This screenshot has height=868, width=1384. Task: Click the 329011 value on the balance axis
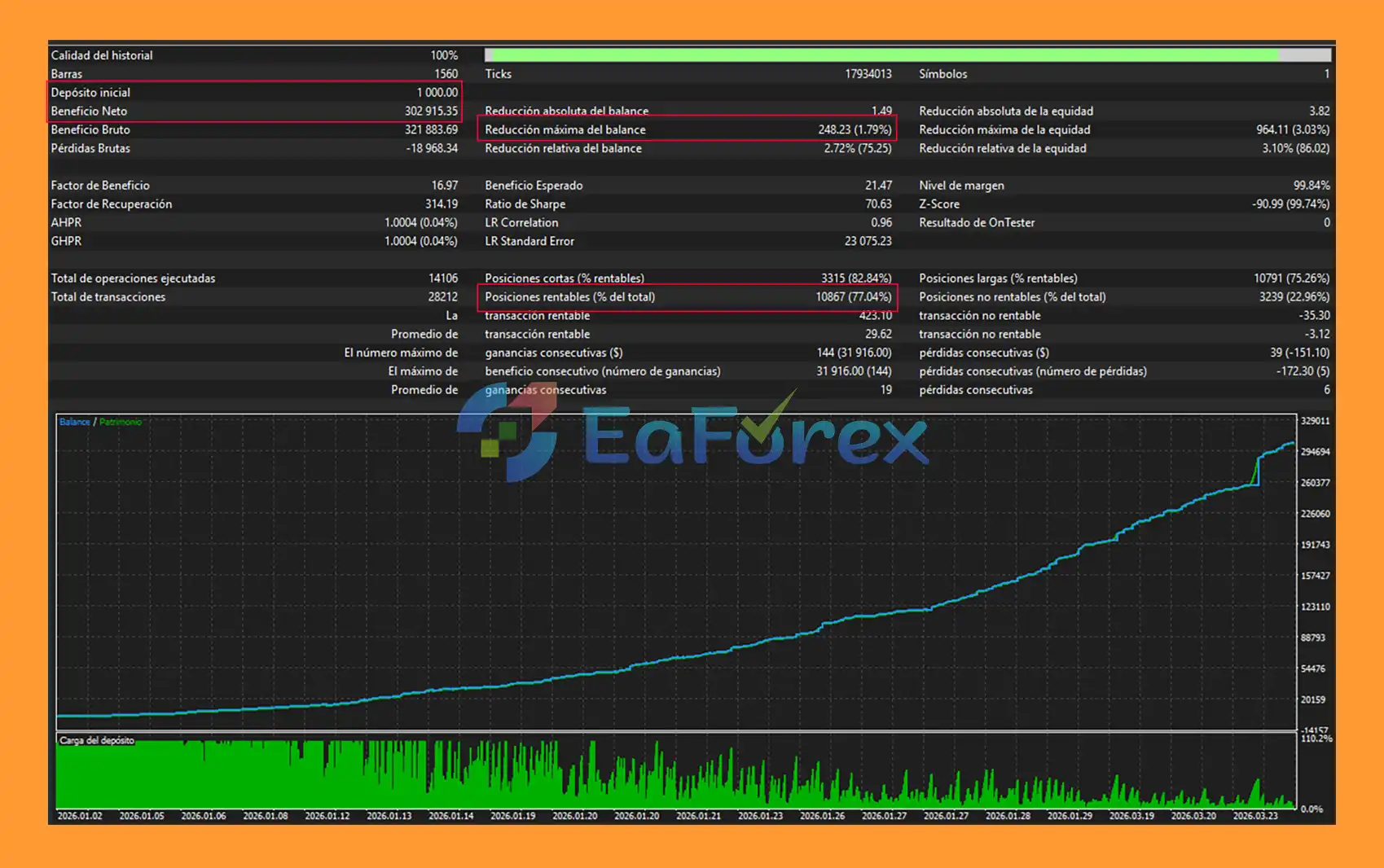[1315, 421]
